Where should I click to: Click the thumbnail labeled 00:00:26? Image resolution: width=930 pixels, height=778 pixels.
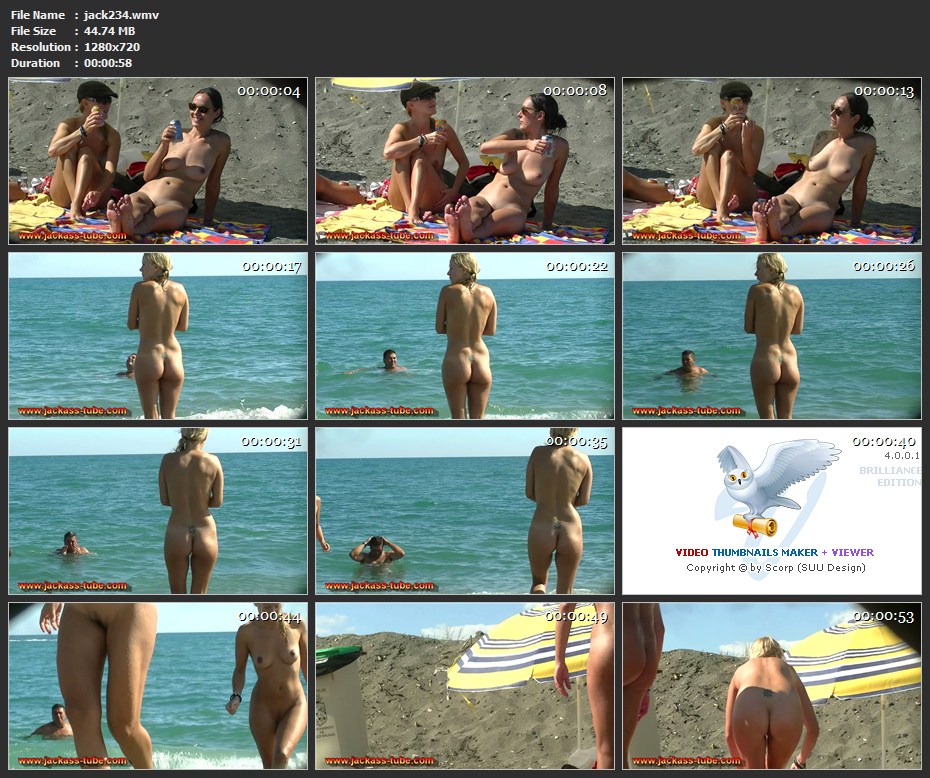[771, 336]
